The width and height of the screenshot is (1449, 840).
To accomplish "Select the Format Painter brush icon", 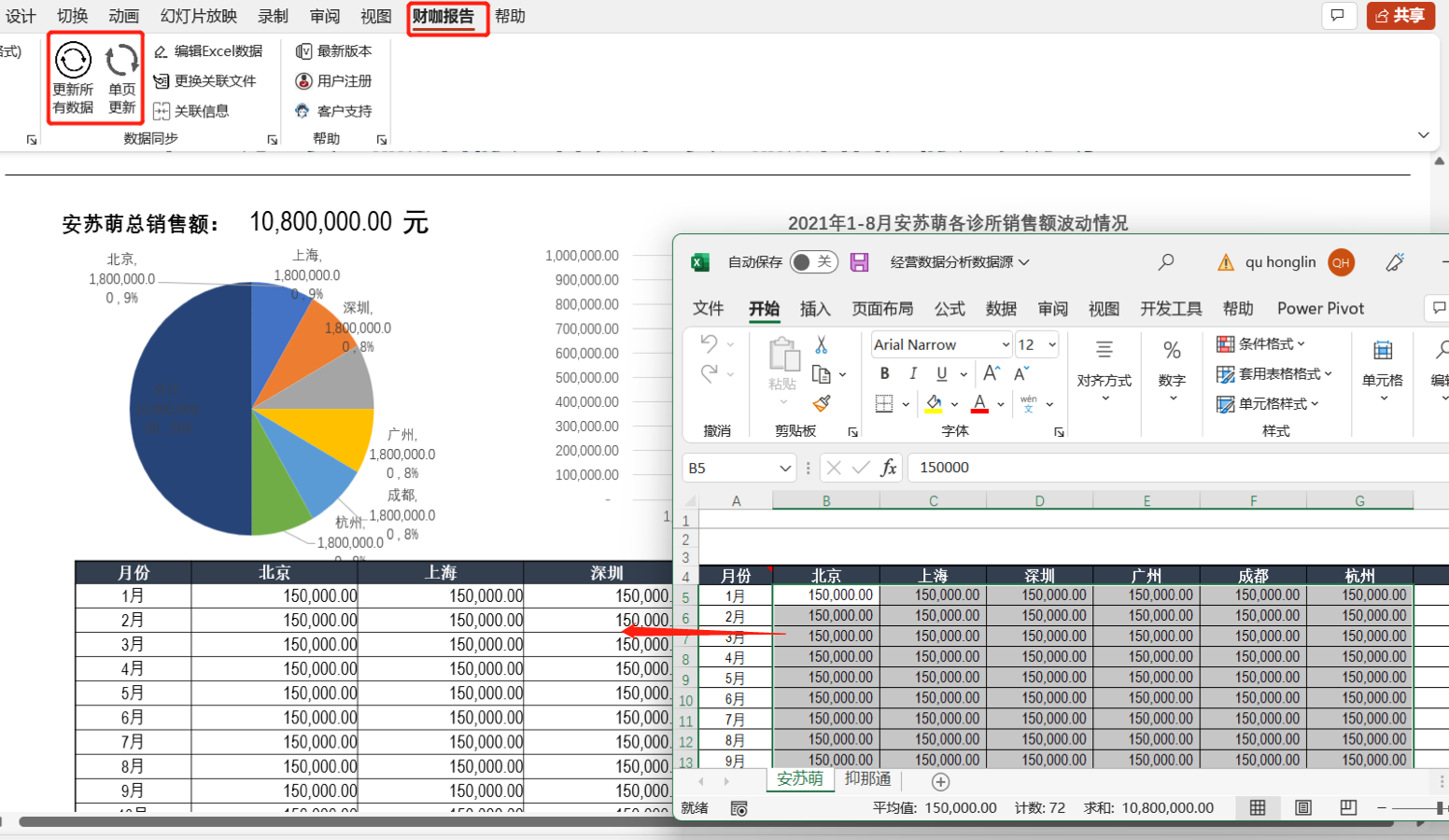I will click(822, 403).
